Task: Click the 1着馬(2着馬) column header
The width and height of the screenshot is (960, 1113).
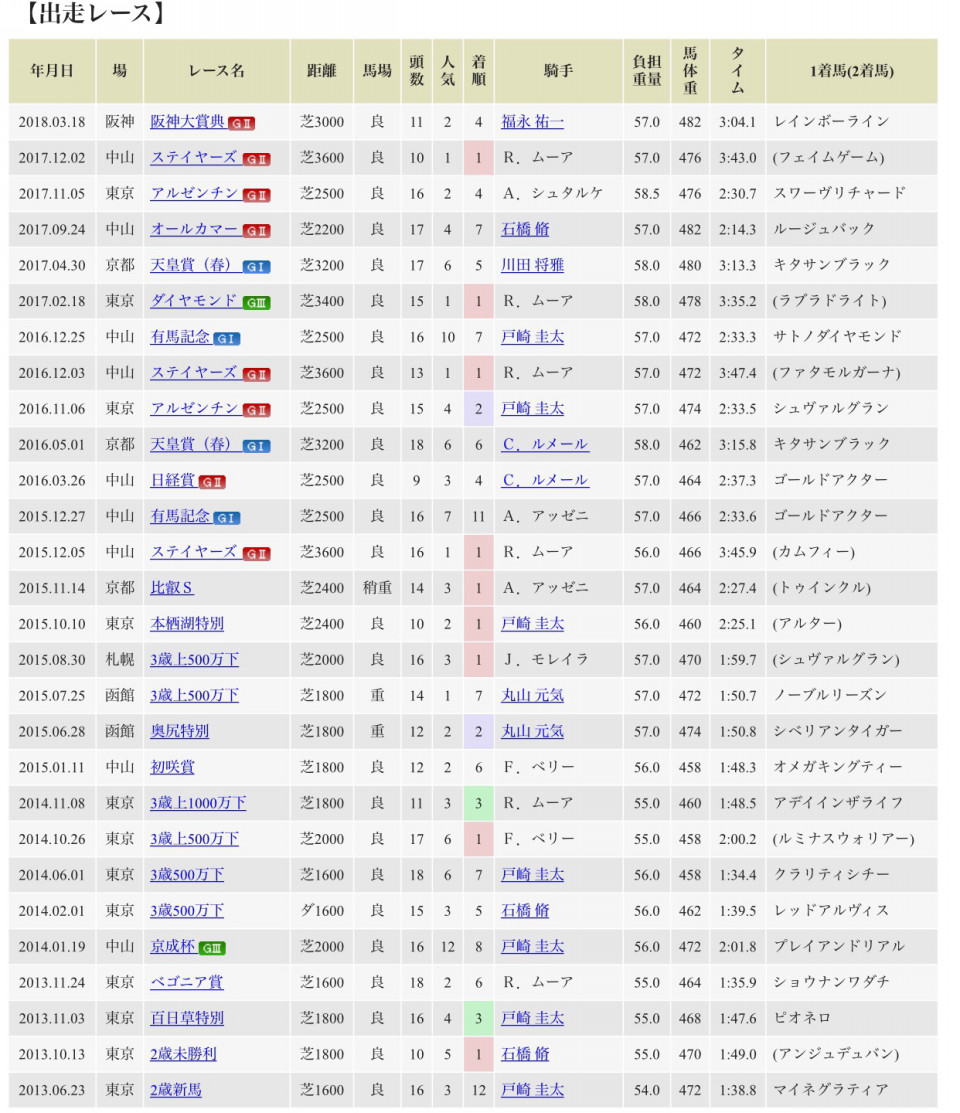Action: [851, 71]
